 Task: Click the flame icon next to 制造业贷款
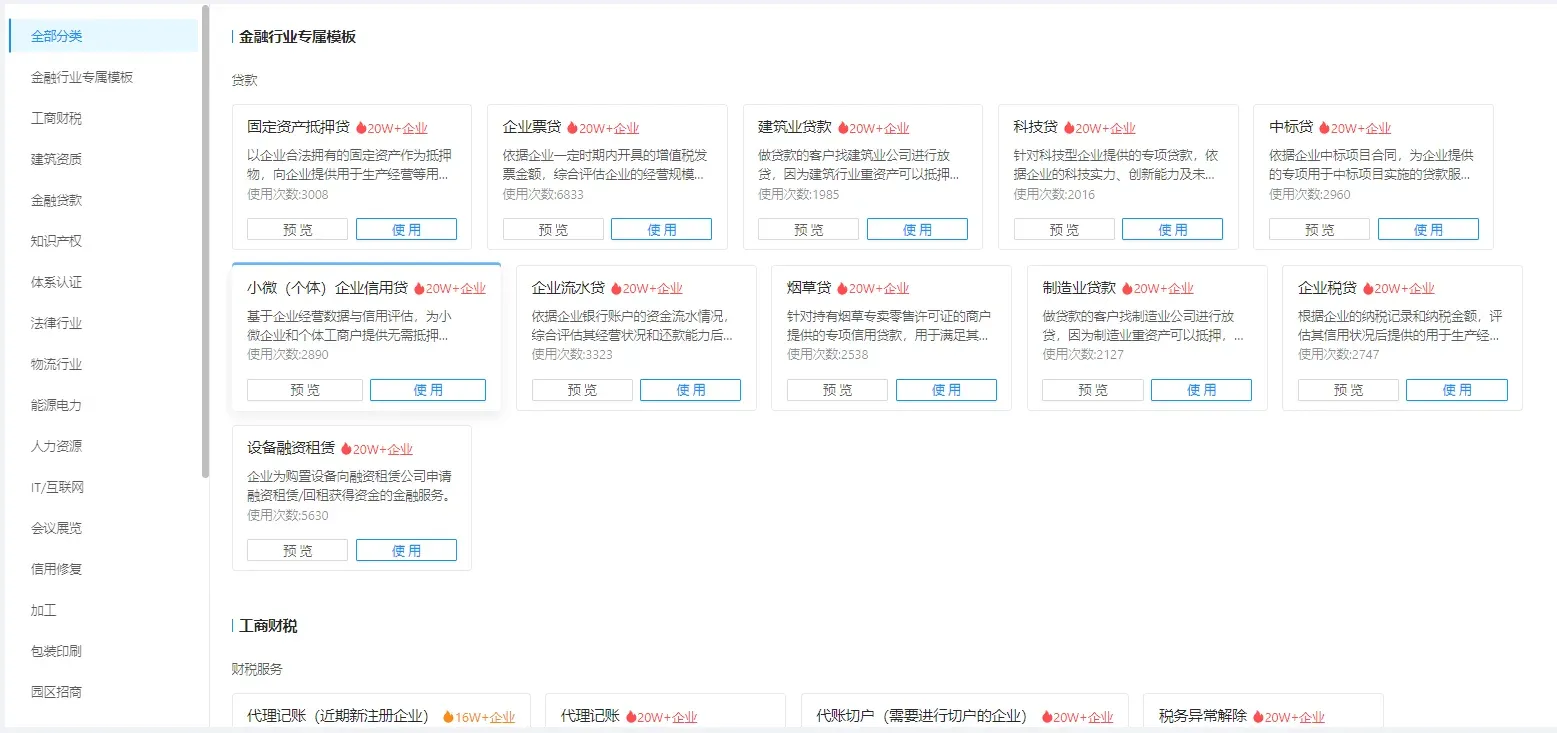(1127, 288)
